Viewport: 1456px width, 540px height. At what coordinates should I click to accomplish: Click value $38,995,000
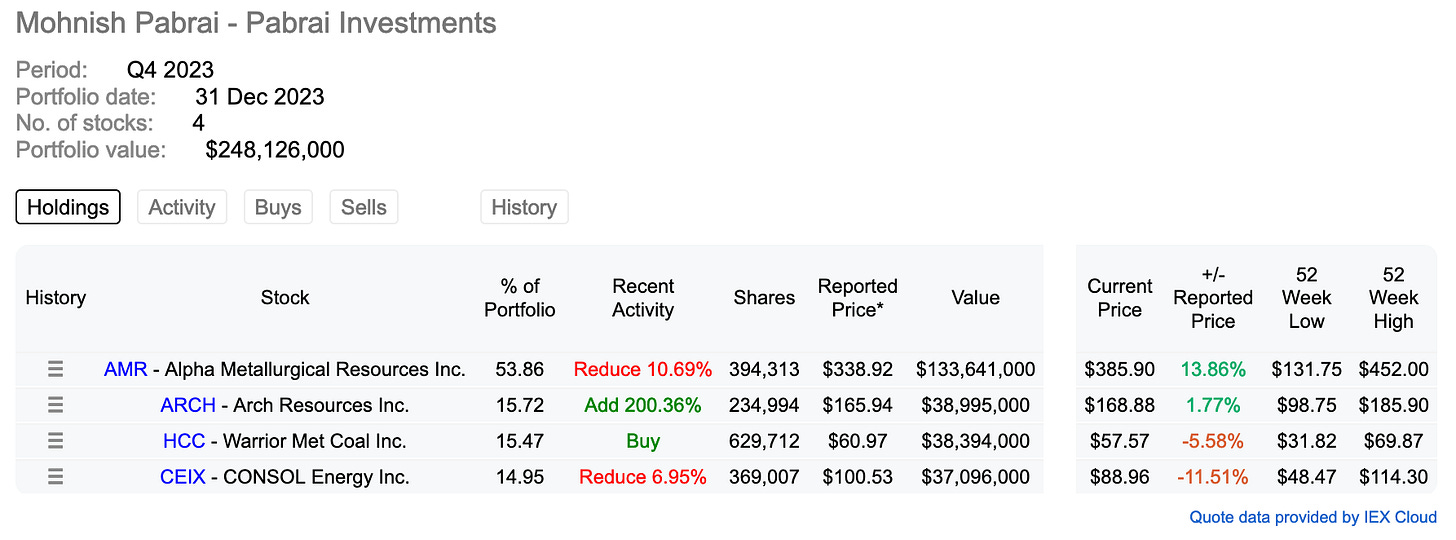[x=975, y=406]
